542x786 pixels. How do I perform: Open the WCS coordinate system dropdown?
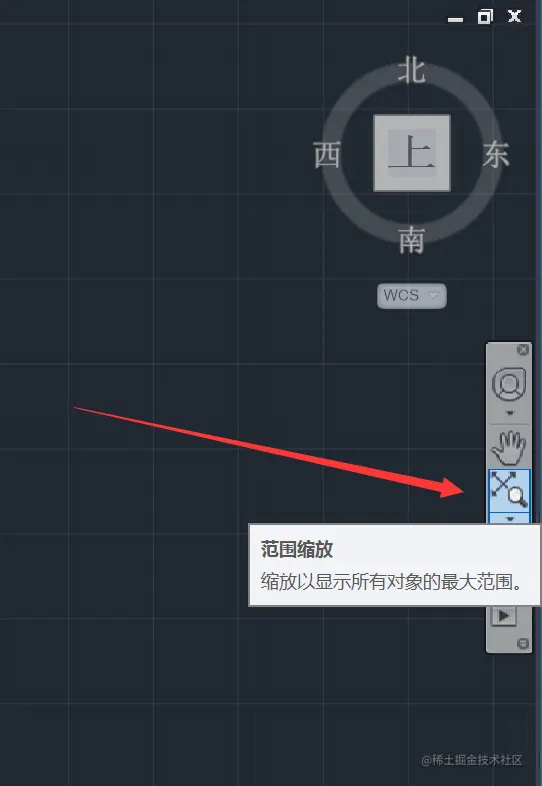point(412,296)
